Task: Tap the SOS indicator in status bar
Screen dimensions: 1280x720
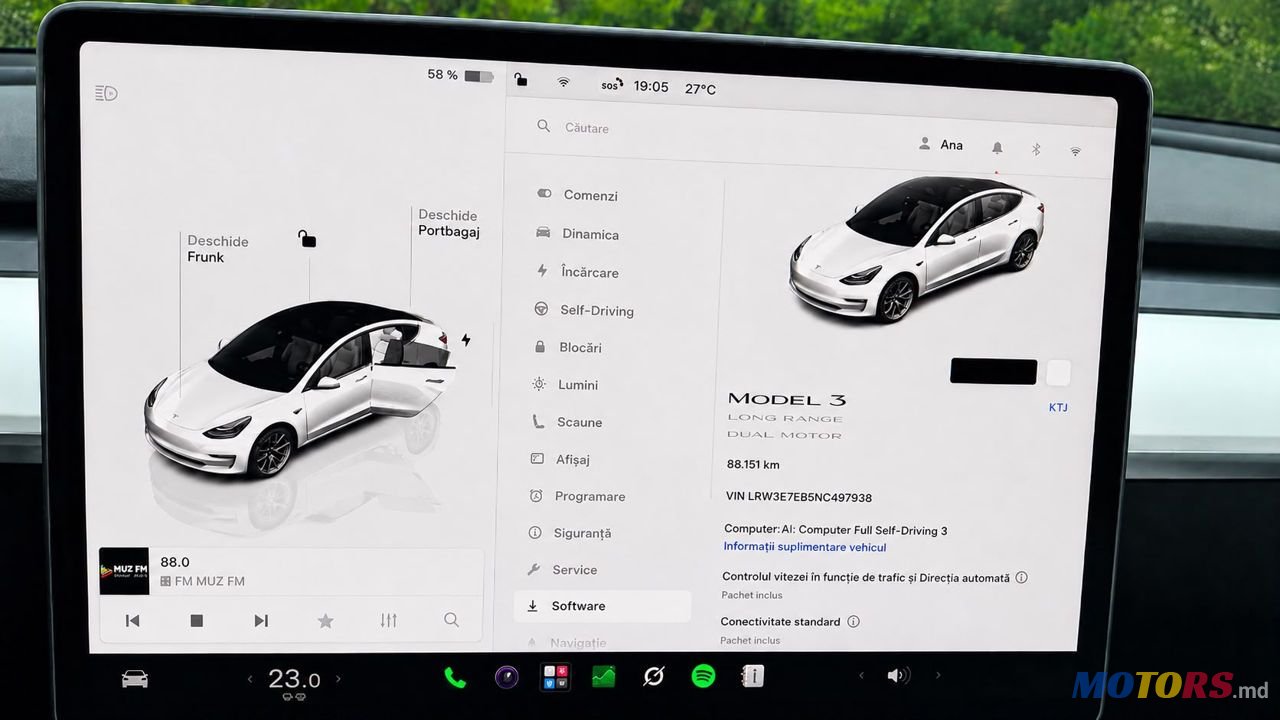Action: click(612, 85)
